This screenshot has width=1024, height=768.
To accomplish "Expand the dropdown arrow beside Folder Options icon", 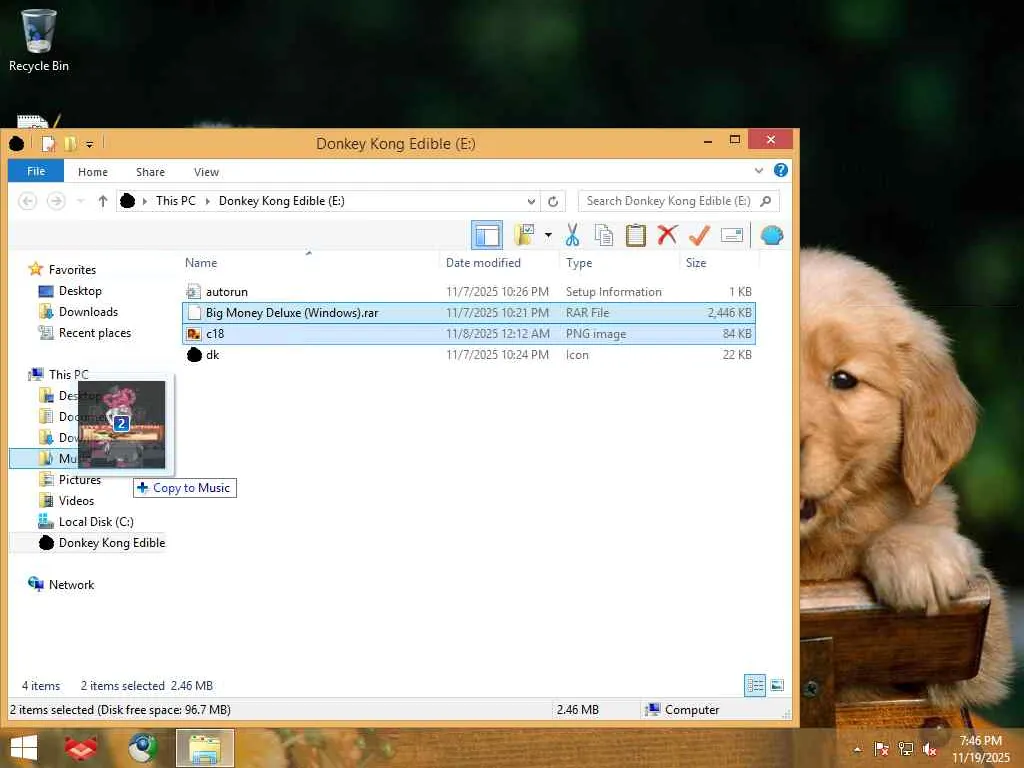I will pyautogui.click(x=548, y=235).
